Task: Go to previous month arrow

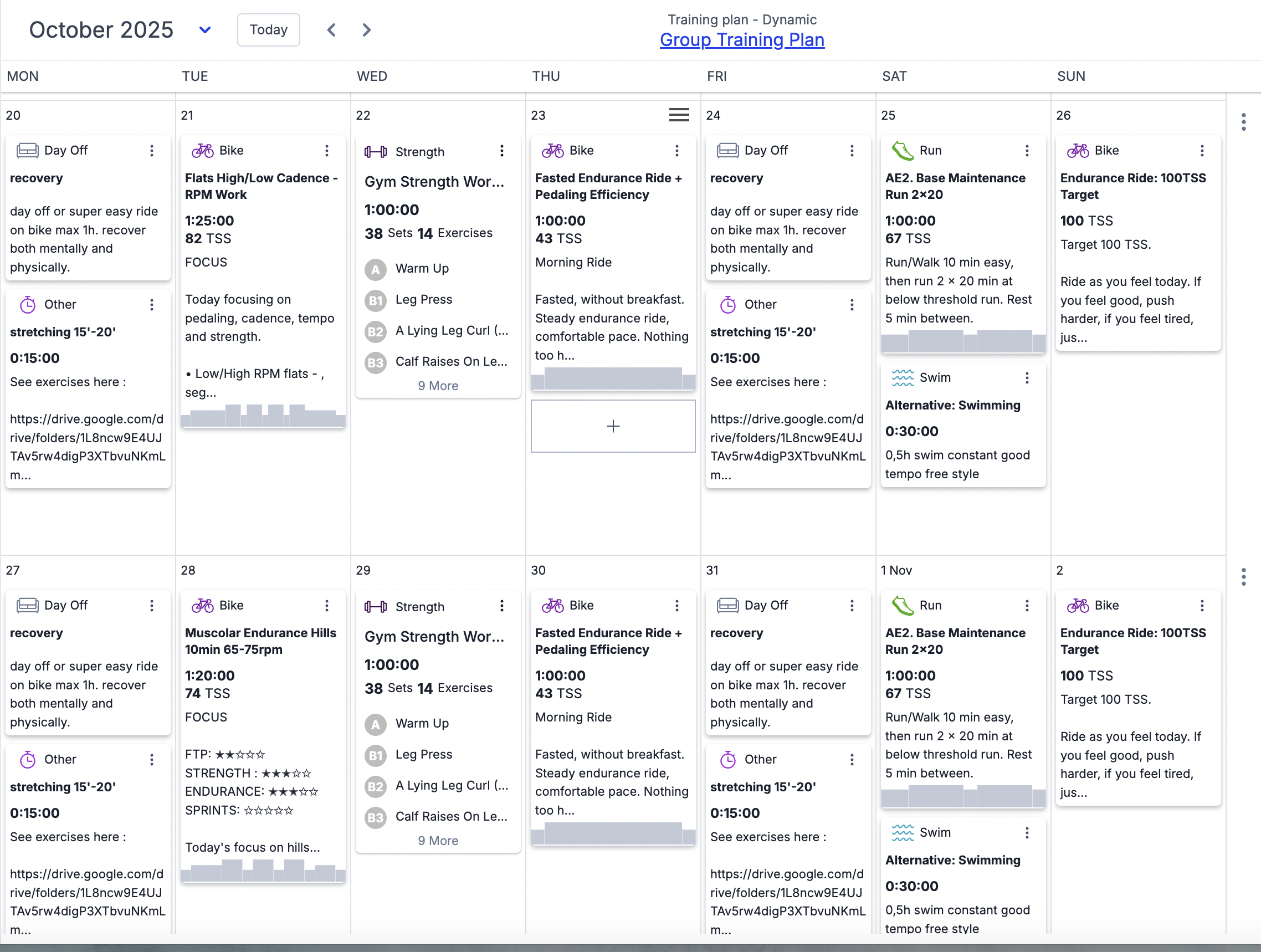Action: tap(331, 29)
